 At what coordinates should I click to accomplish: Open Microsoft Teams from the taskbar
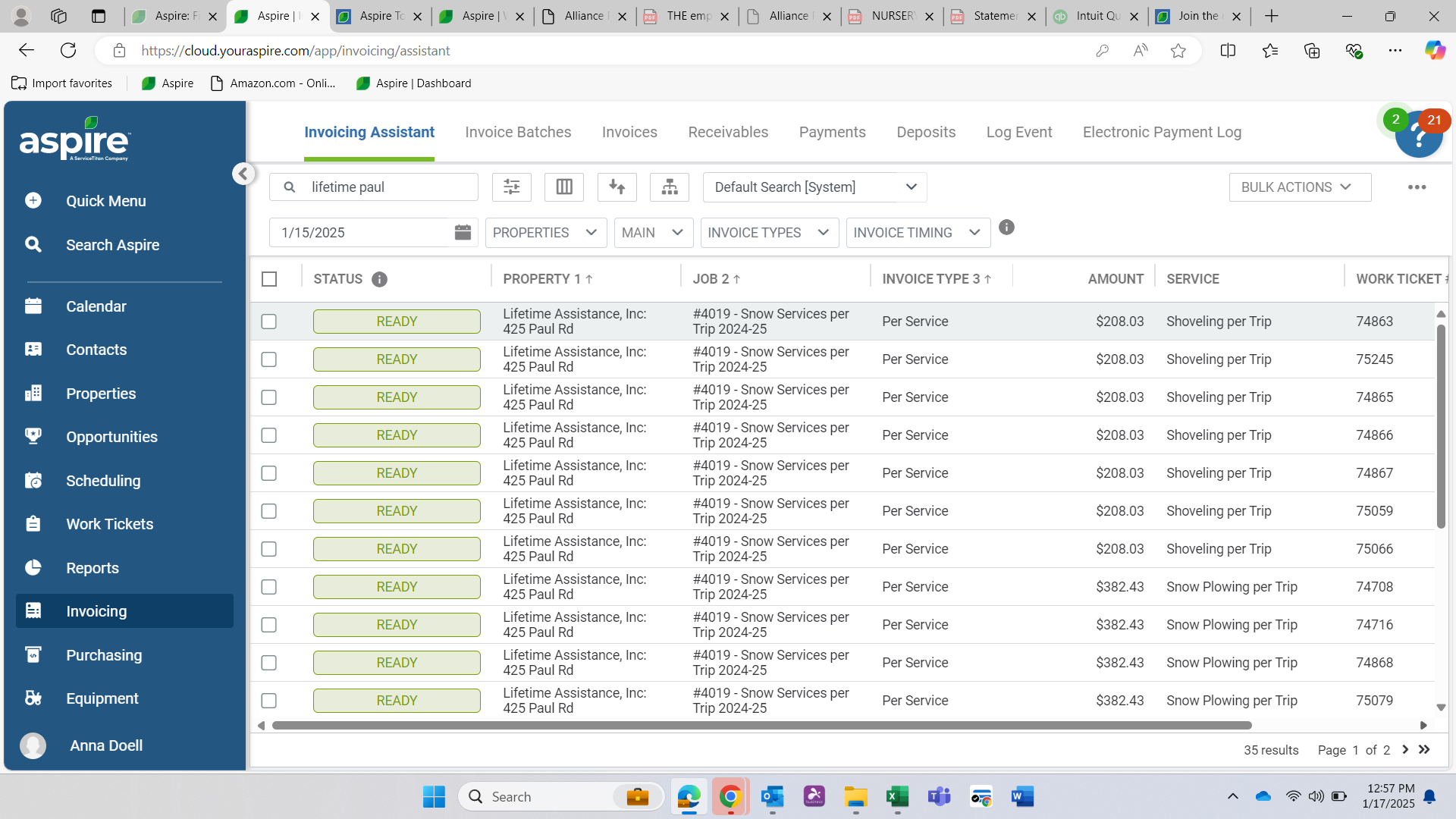click(939, 797)
